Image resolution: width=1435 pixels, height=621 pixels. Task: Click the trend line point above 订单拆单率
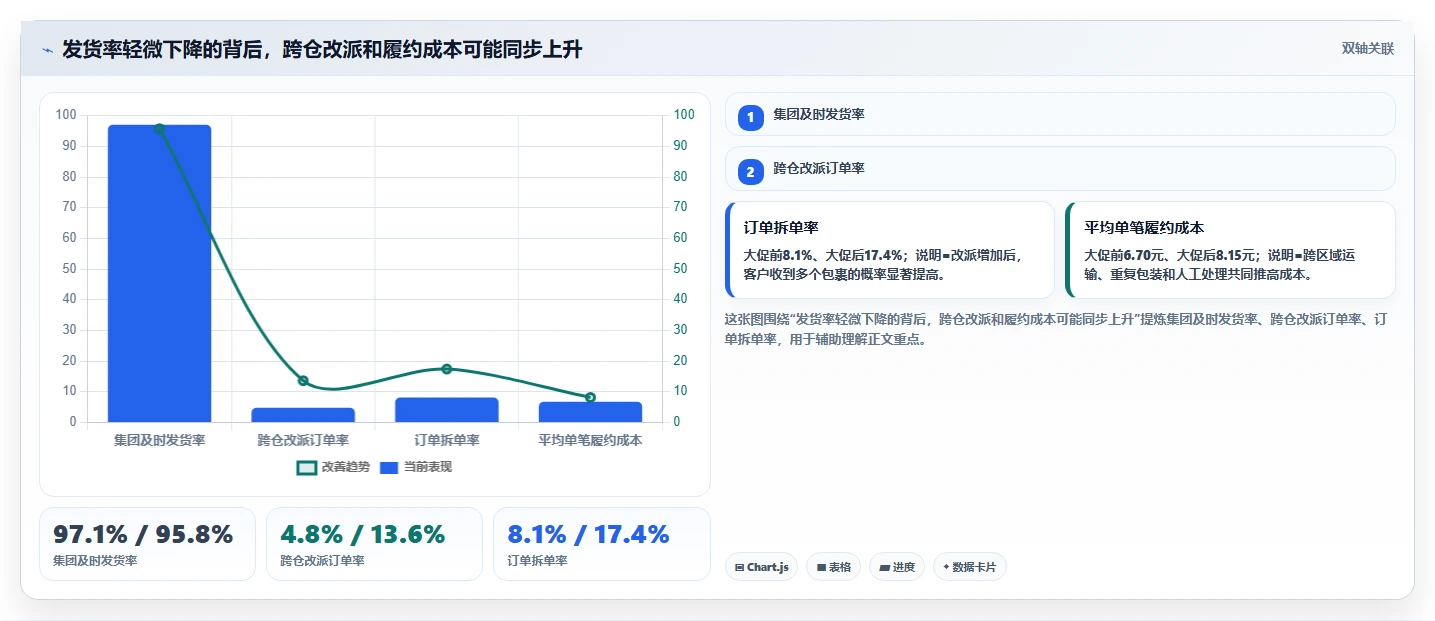(x=447, y=369)
